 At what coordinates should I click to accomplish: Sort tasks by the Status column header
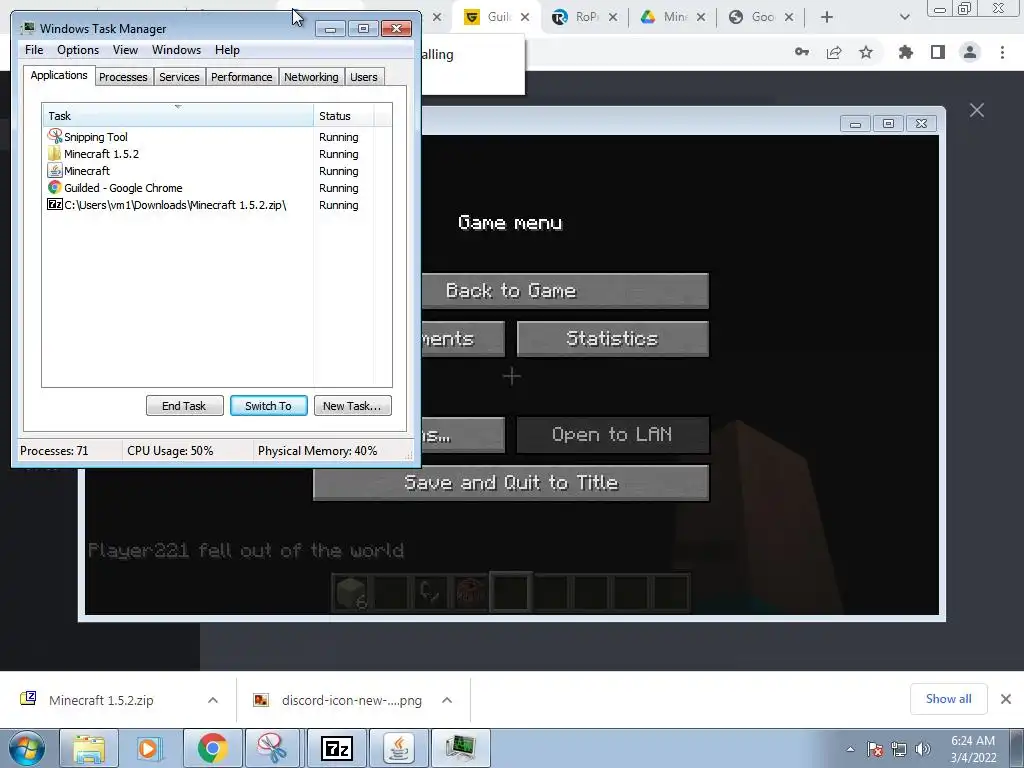tap(344, 116)
